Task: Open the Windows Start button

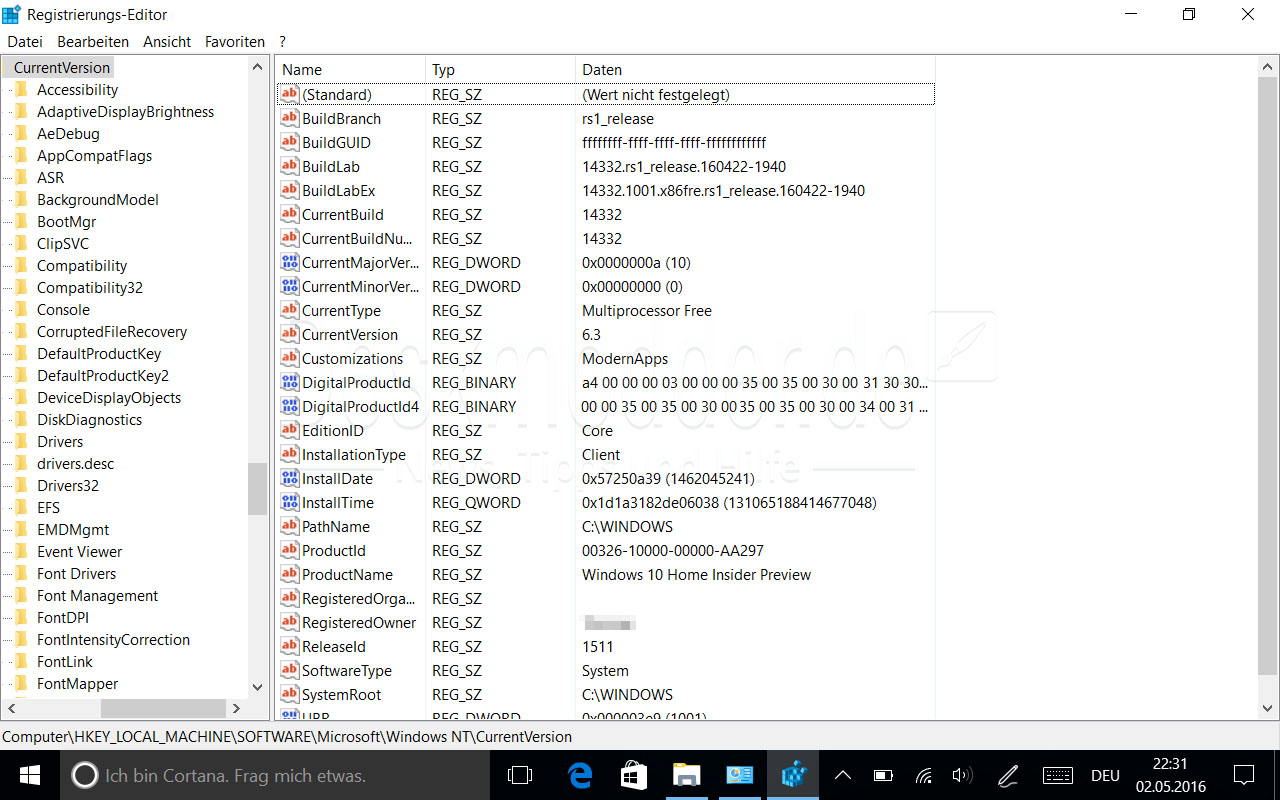Action: [29, 775]
